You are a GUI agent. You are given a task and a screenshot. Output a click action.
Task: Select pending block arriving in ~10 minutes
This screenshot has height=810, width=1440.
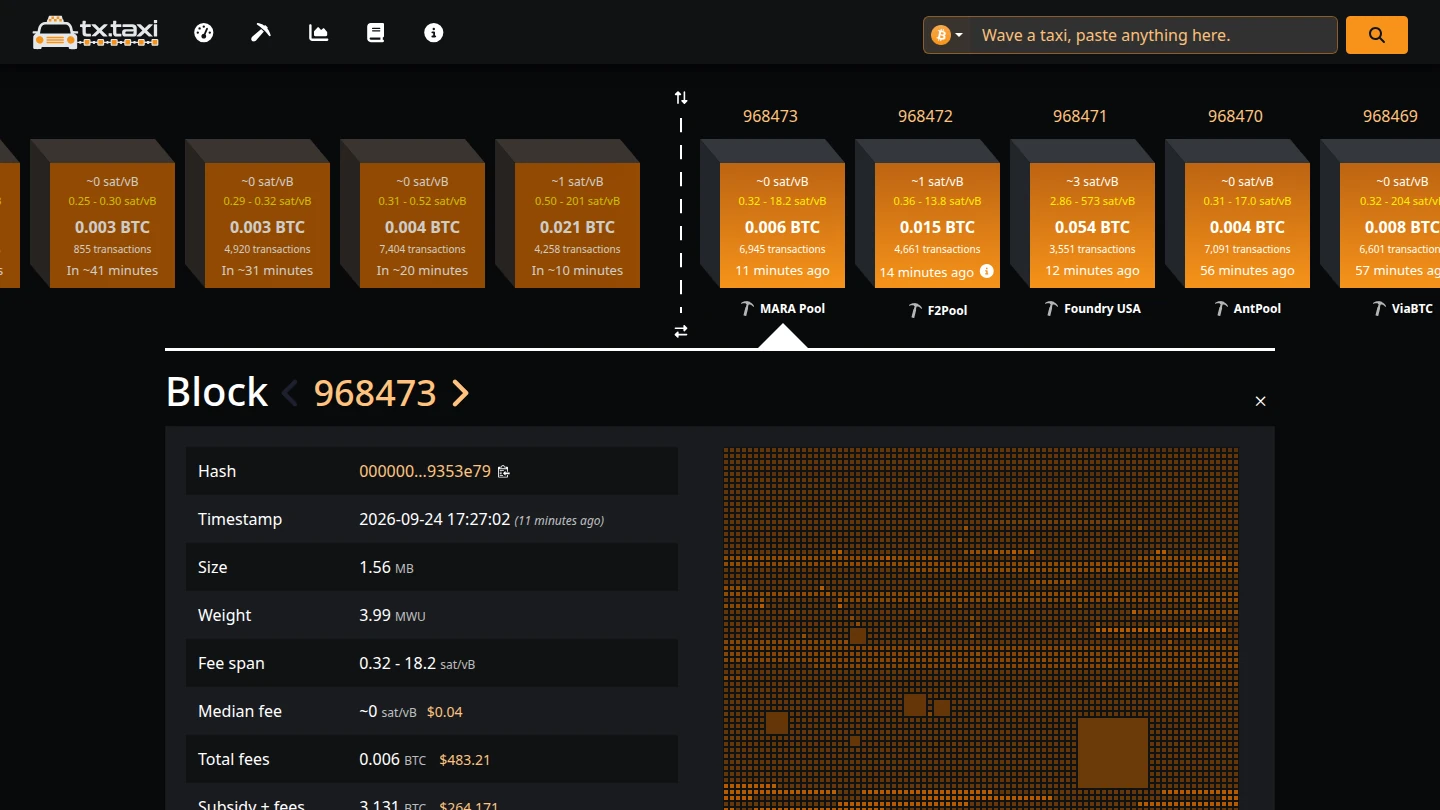(x=577, y=226)
